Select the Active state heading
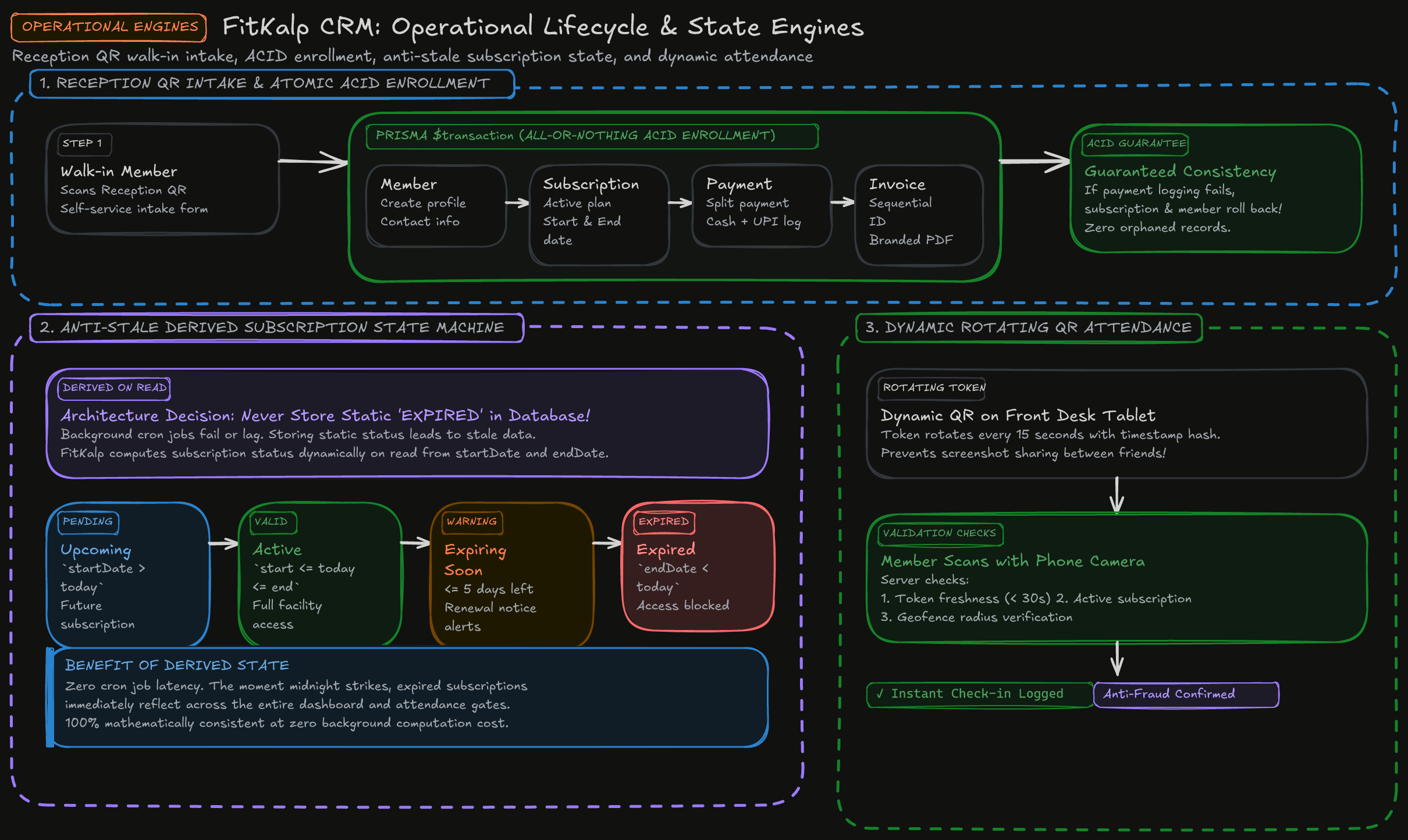This screenshot has width=1408, height=840. pos(277,550)
